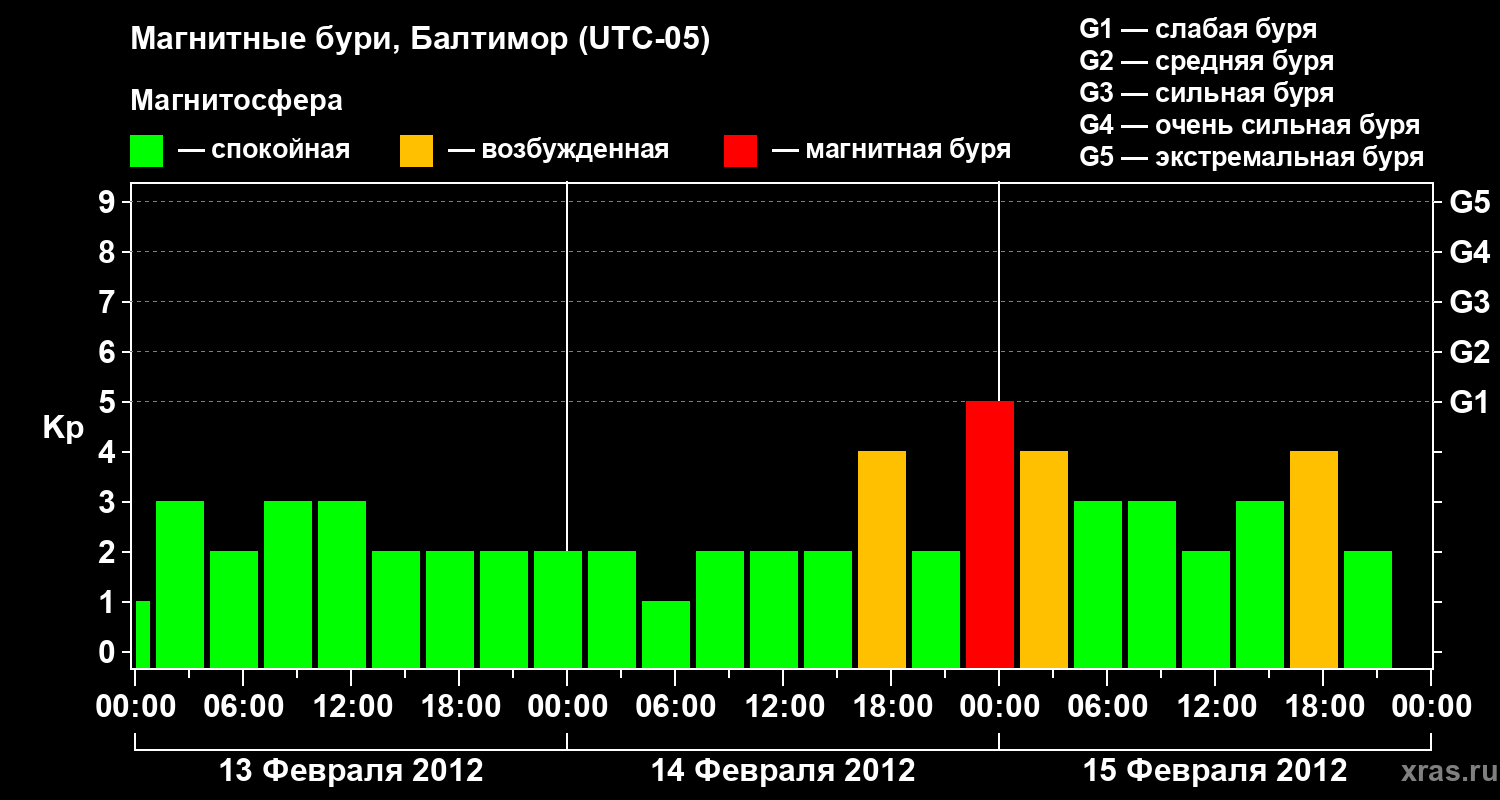1500x800 pixels.
Task: Click the 'G4 — очень сильная буря' legend line
Action: (1249, 125)
